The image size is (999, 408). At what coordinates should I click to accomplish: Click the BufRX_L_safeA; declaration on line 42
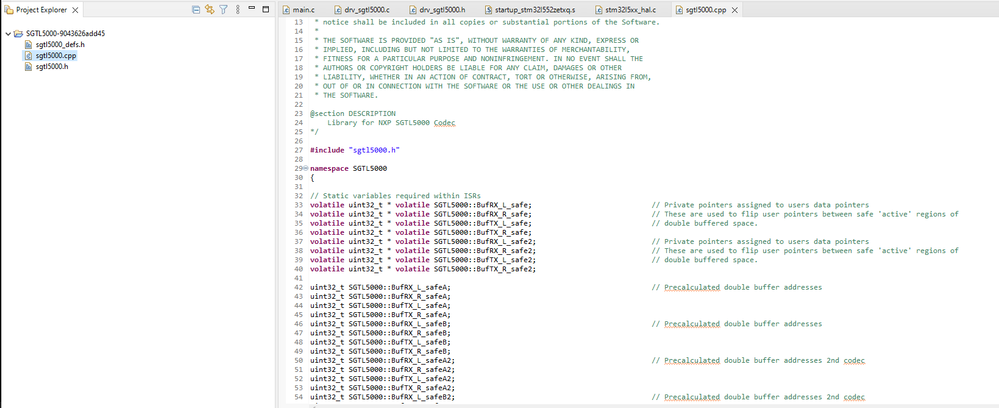pos(380,288)
